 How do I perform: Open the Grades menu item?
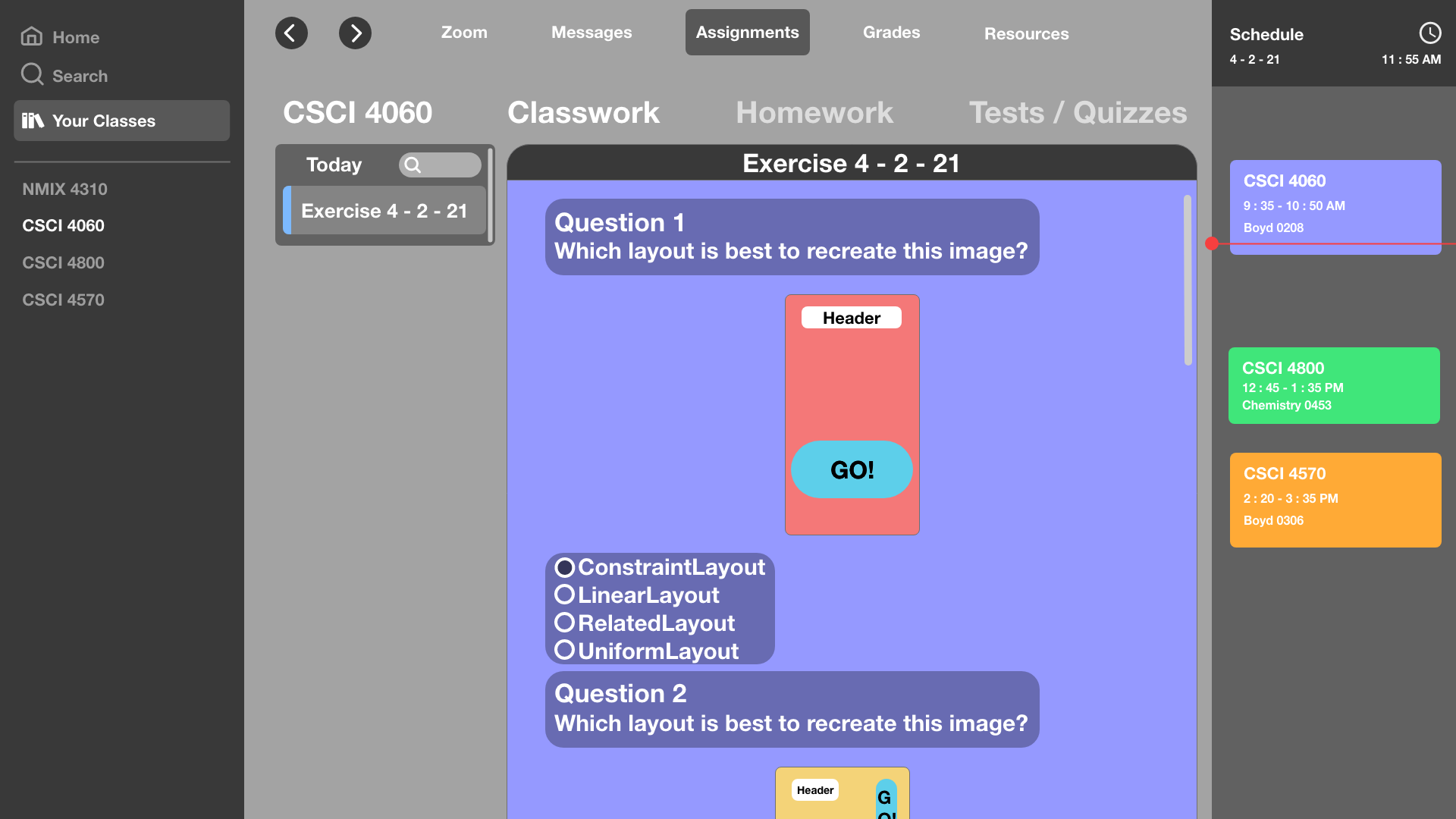point(891,33)
